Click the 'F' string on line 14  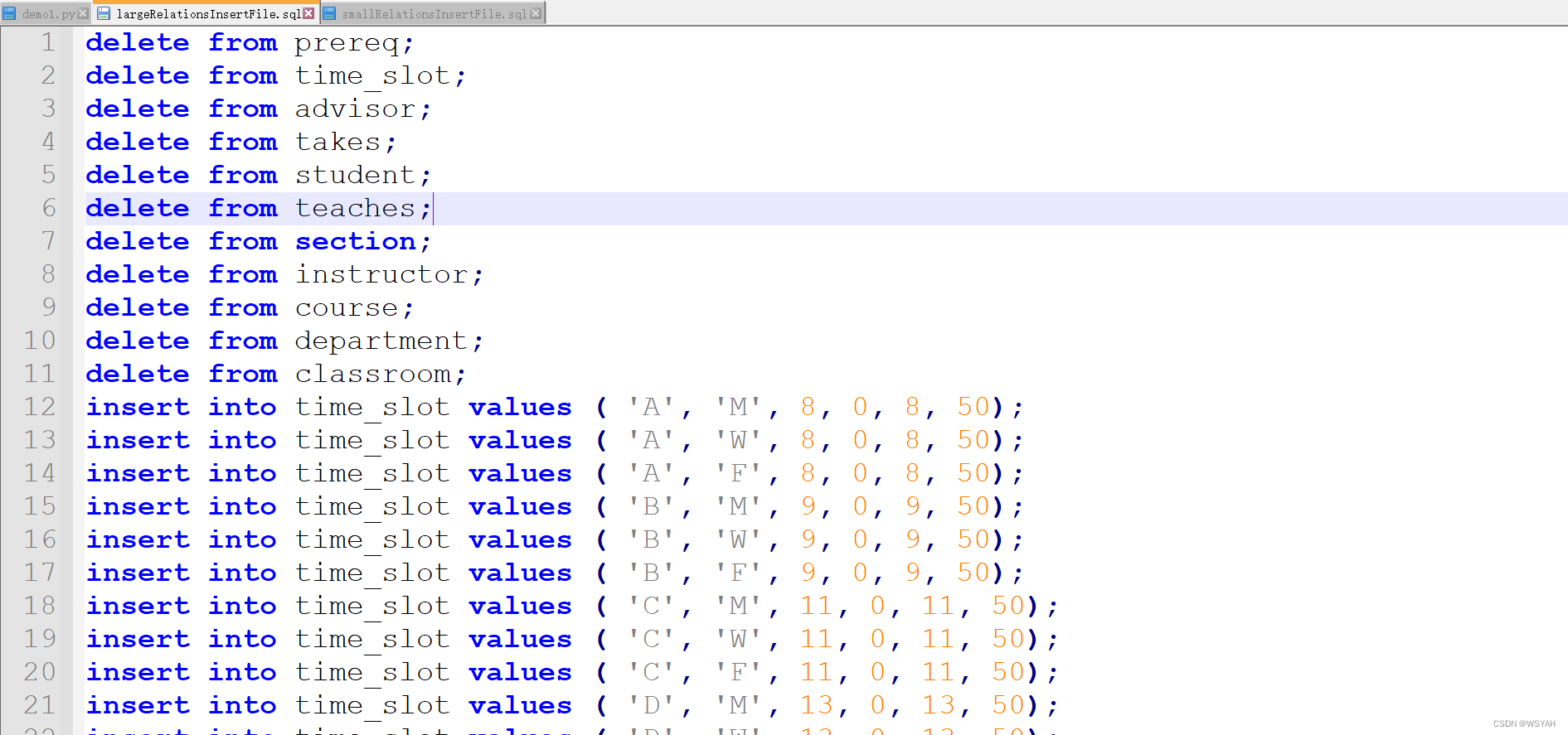738,473
